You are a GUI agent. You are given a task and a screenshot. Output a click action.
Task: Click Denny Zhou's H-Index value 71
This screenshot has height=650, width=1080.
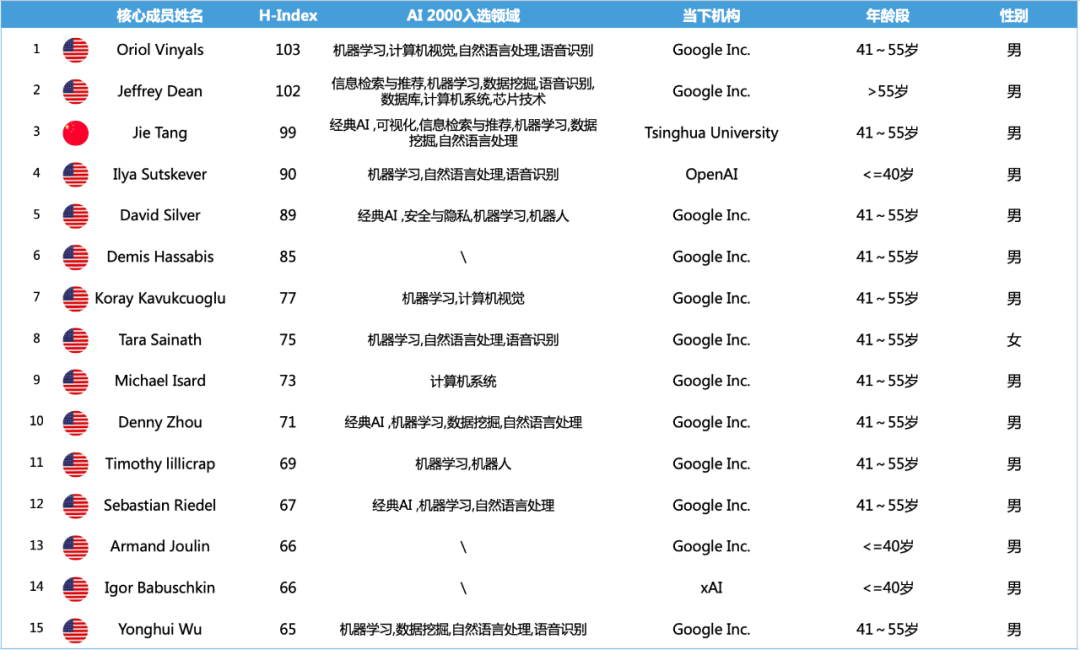(288, 422)
